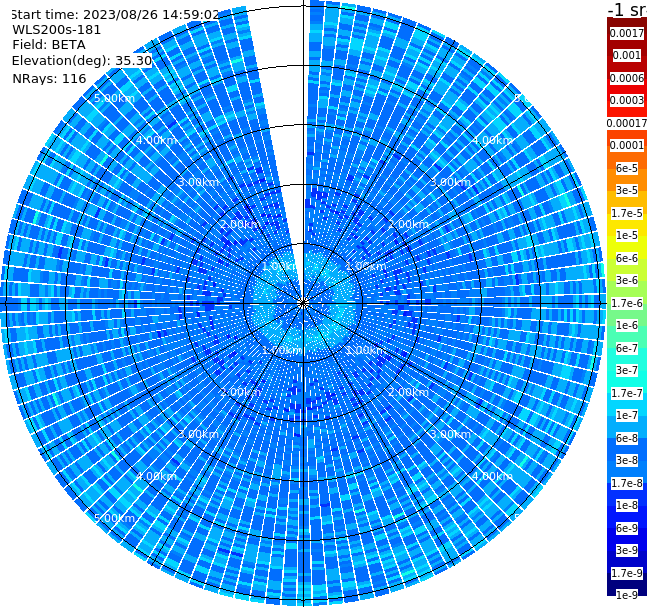Click the 1.7e-7 colorbar tick
Viewport: 647px width, 607px height.
tap(627, 393)
